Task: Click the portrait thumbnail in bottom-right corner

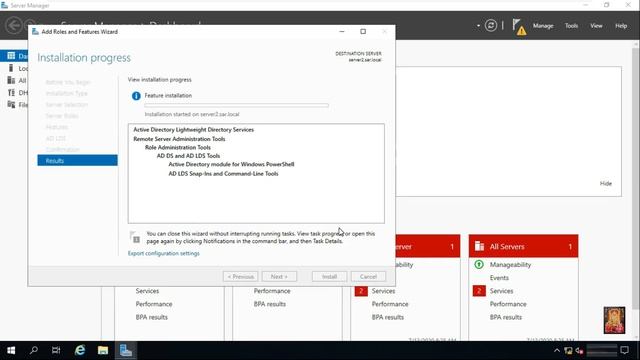Action: tap(614, 320)
